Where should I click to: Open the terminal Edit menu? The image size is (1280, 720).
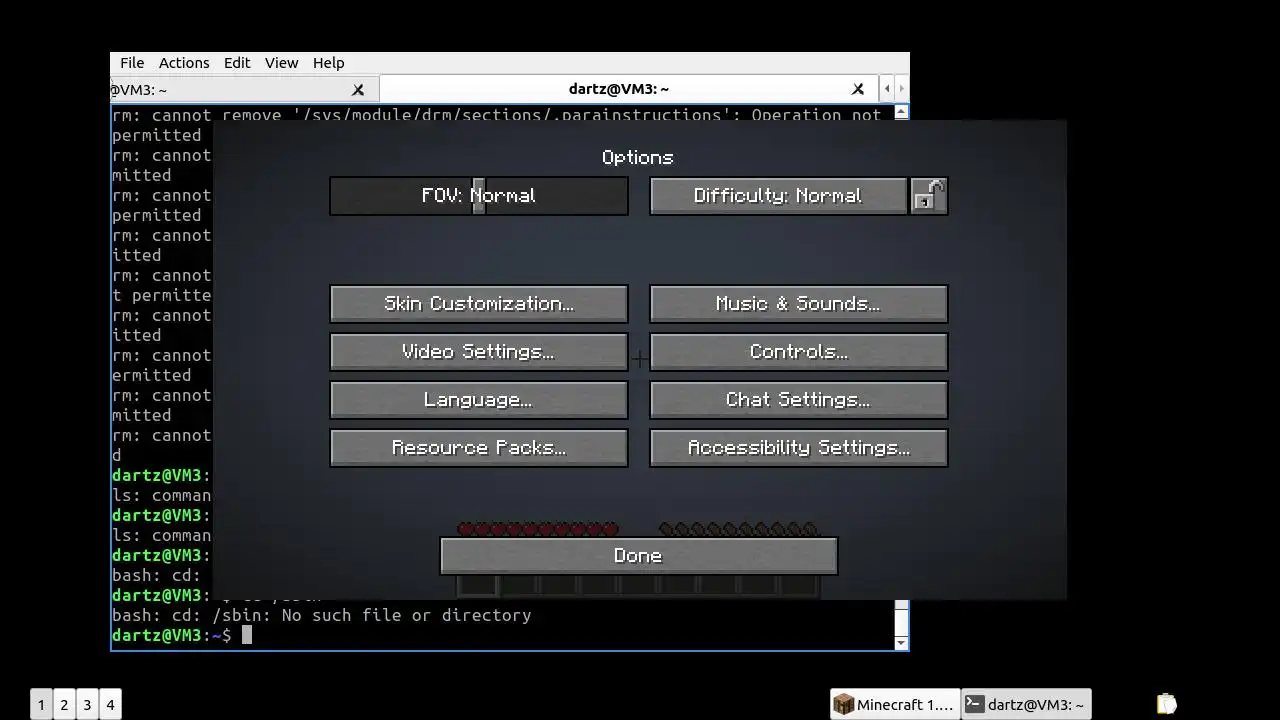click(237, 63)
